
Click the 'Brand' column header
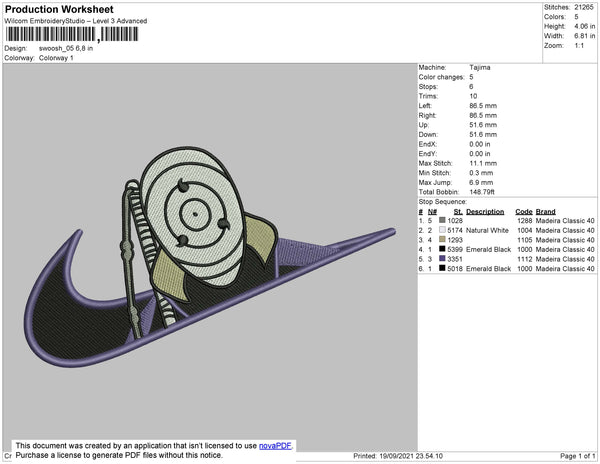545,212
